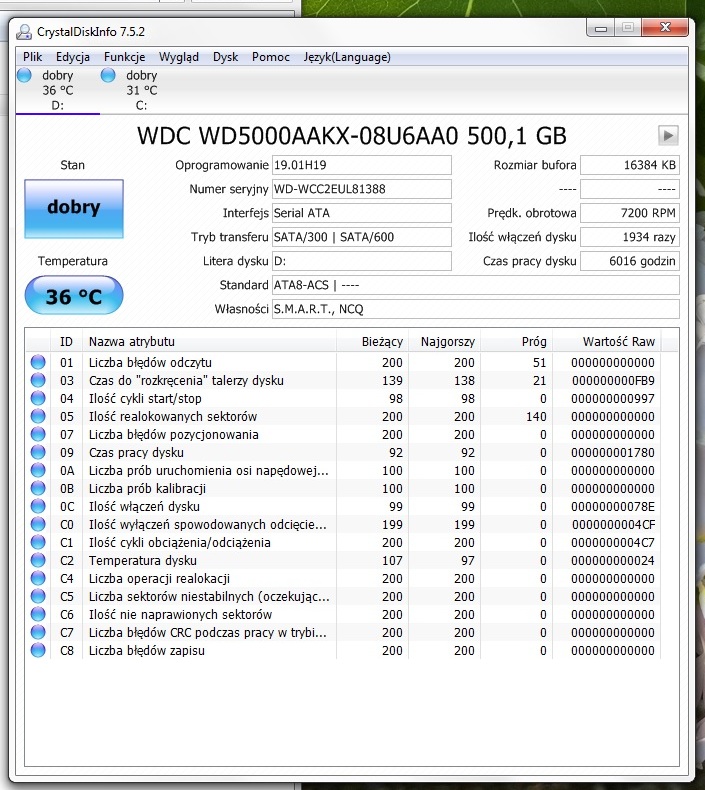The image size is (705, 790).
Task: Click the Wartość Raw column header
Action: click(607, 342)
